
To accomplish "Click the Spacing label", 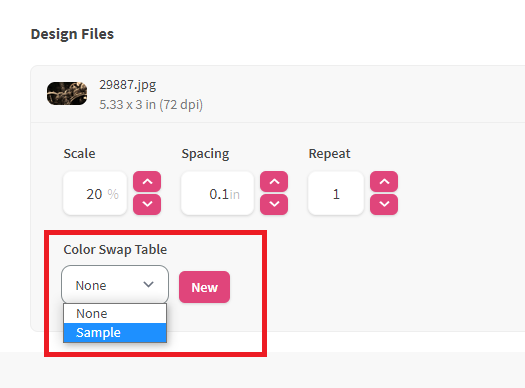I will coord(205,154).
